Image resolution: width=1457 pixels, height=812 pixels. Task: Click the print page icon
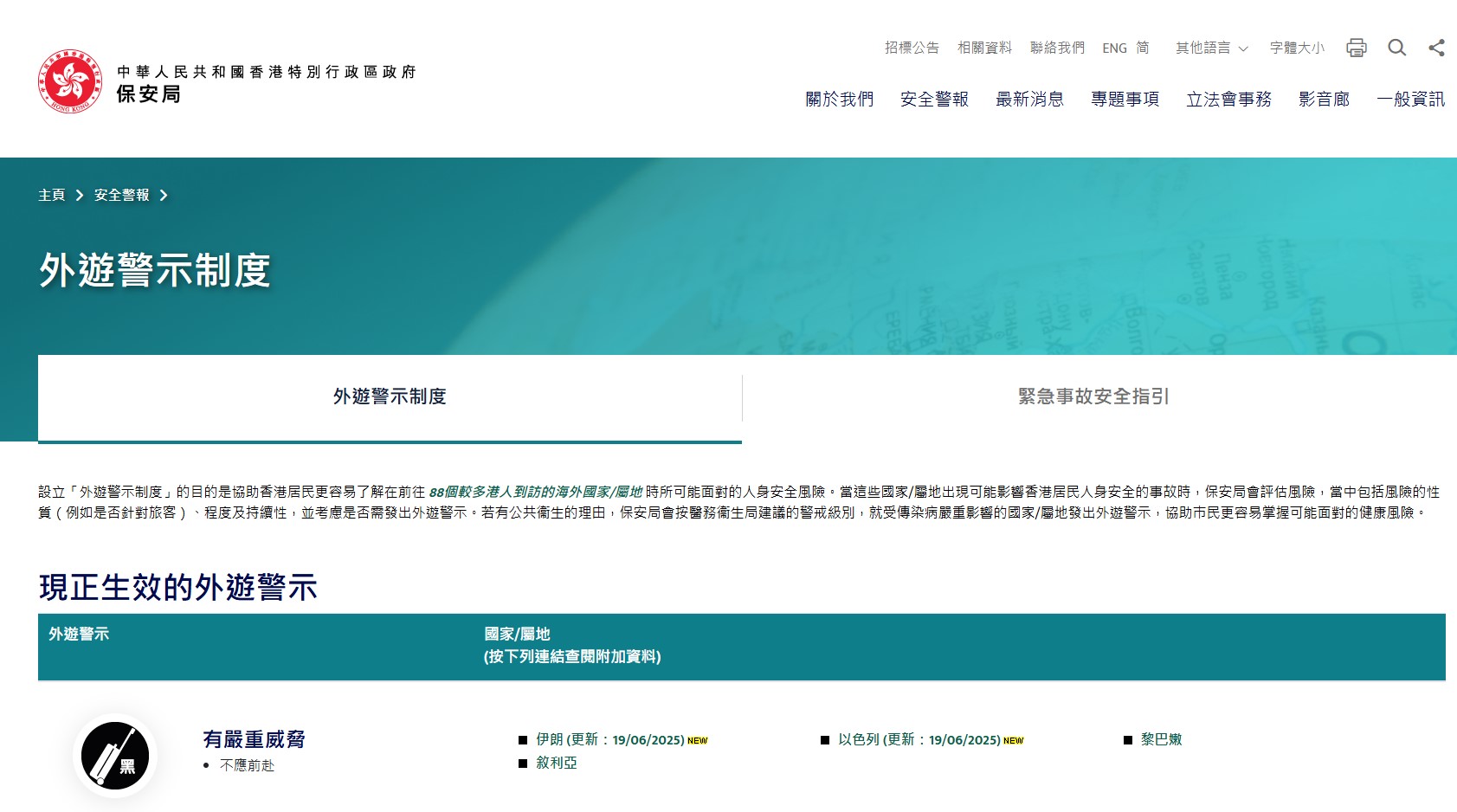(x=1356, y=48)
